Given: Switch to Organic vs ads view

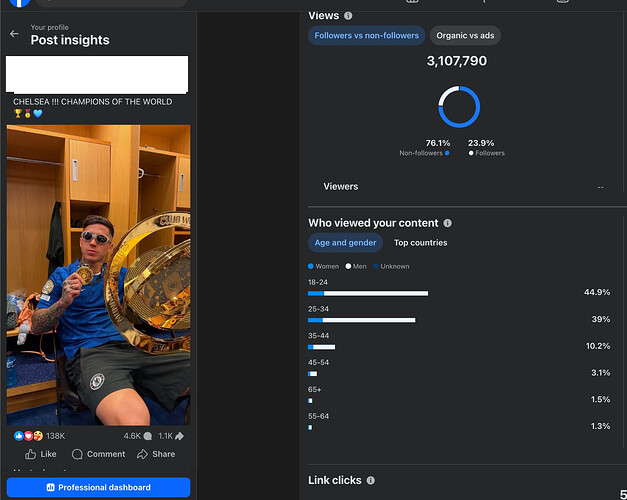Looking at the screenshot, I should 466,36.
